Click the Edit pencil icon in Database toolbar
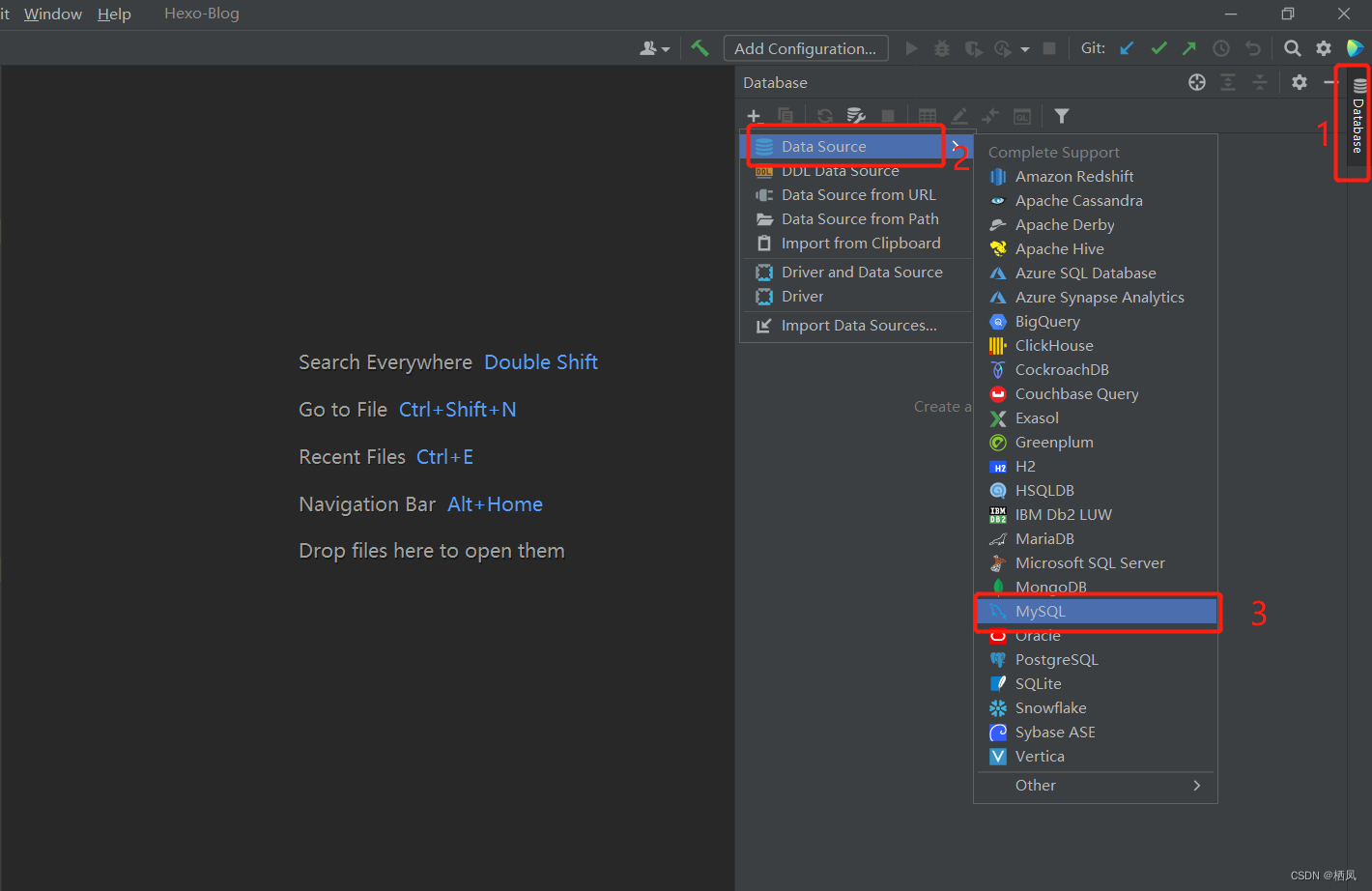The width and height of the screenshot is (1372, 891). coord(959,116)
